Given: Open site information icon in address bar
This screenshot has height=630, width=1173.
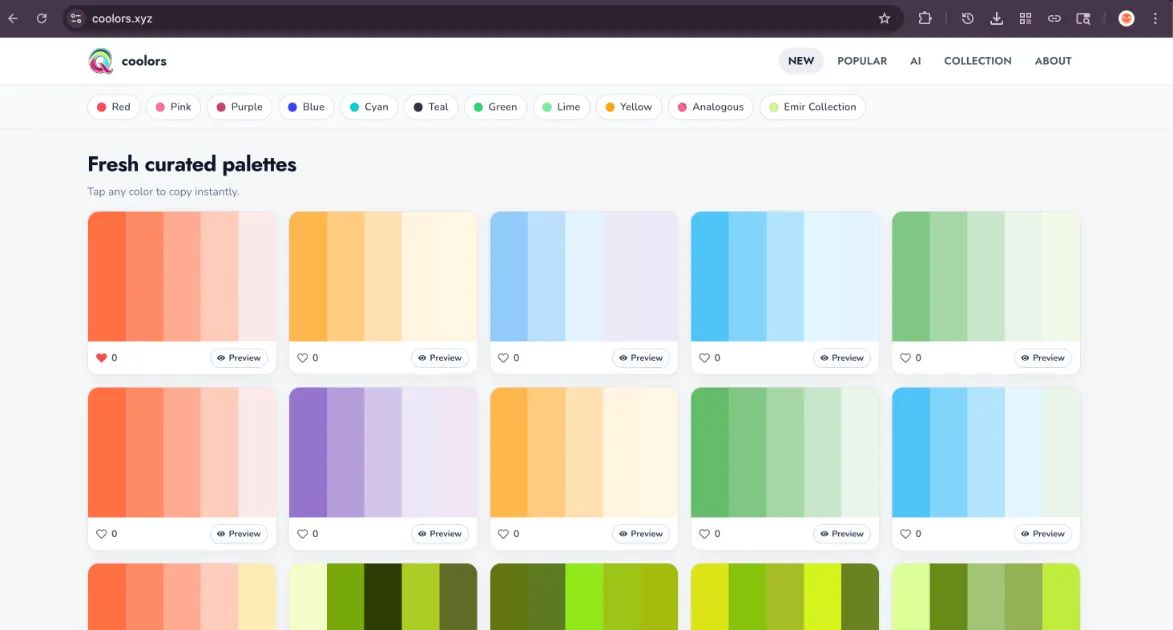Looking at the screenshot, I should (x=76, y=19).
